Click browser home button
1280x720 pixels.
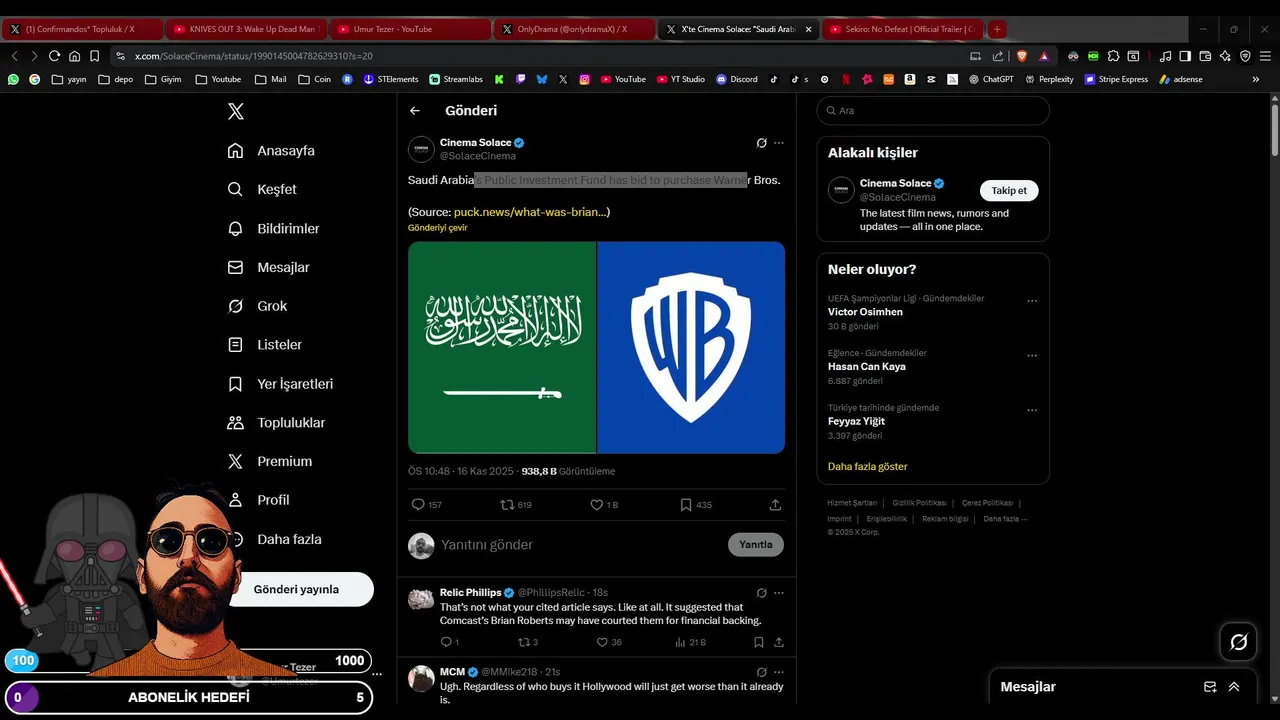click(x=74, y=56)
